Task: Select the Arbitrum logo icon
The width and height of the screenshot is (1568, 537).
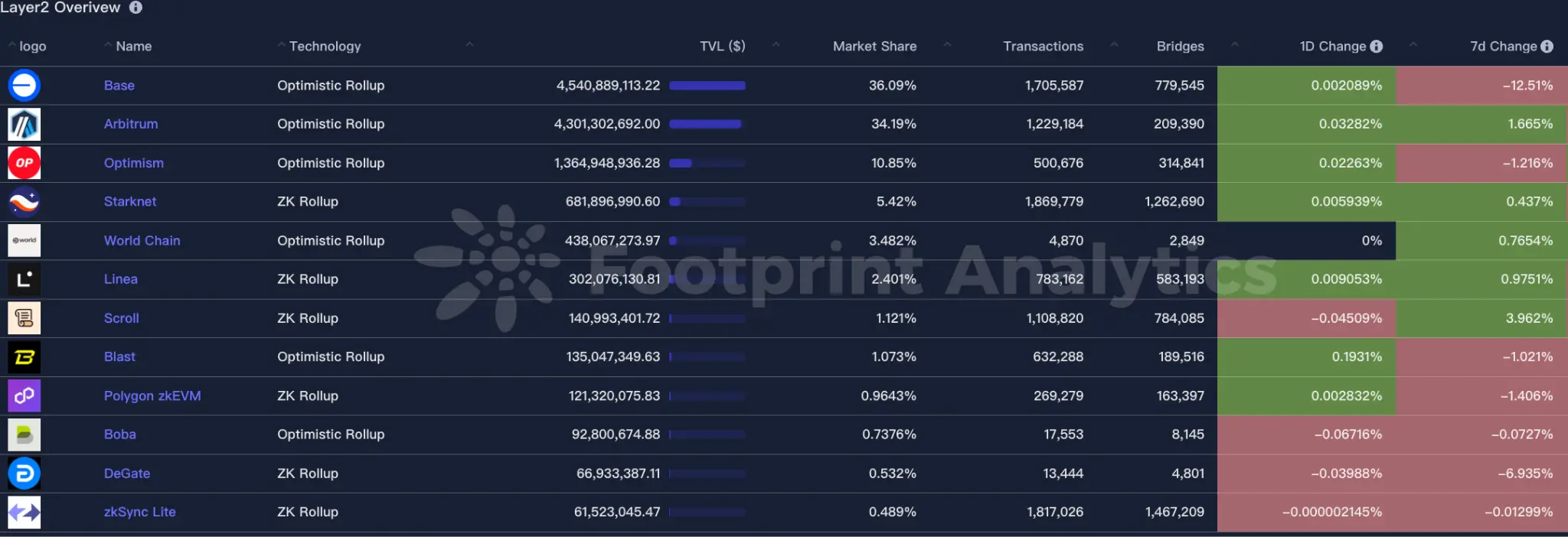Action: (24, 124)
